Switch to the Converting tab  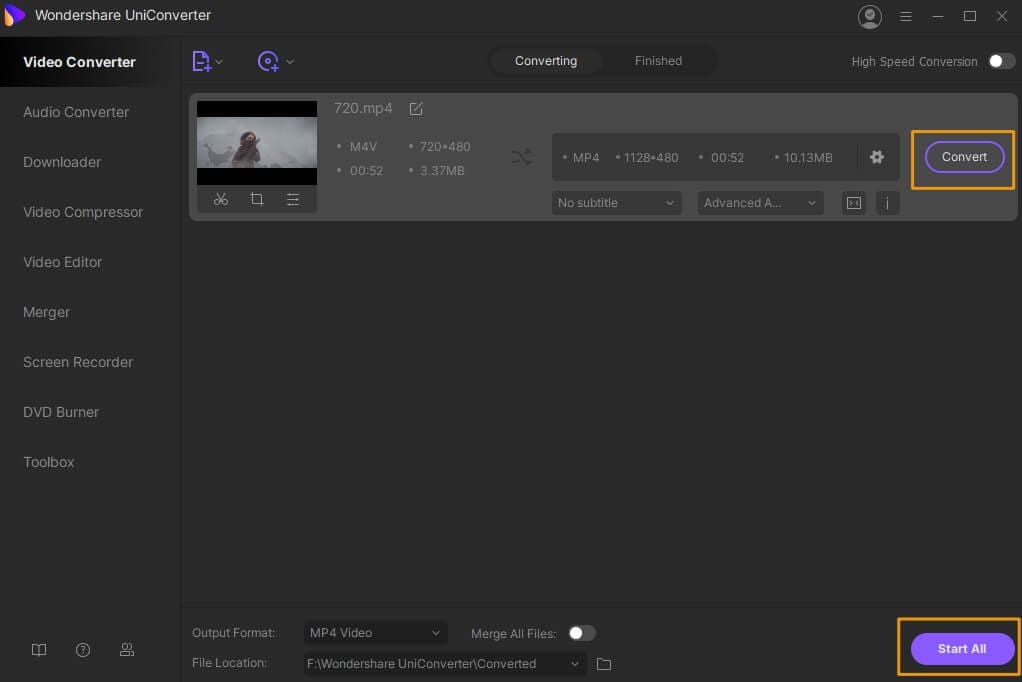[x=546, y=61]
